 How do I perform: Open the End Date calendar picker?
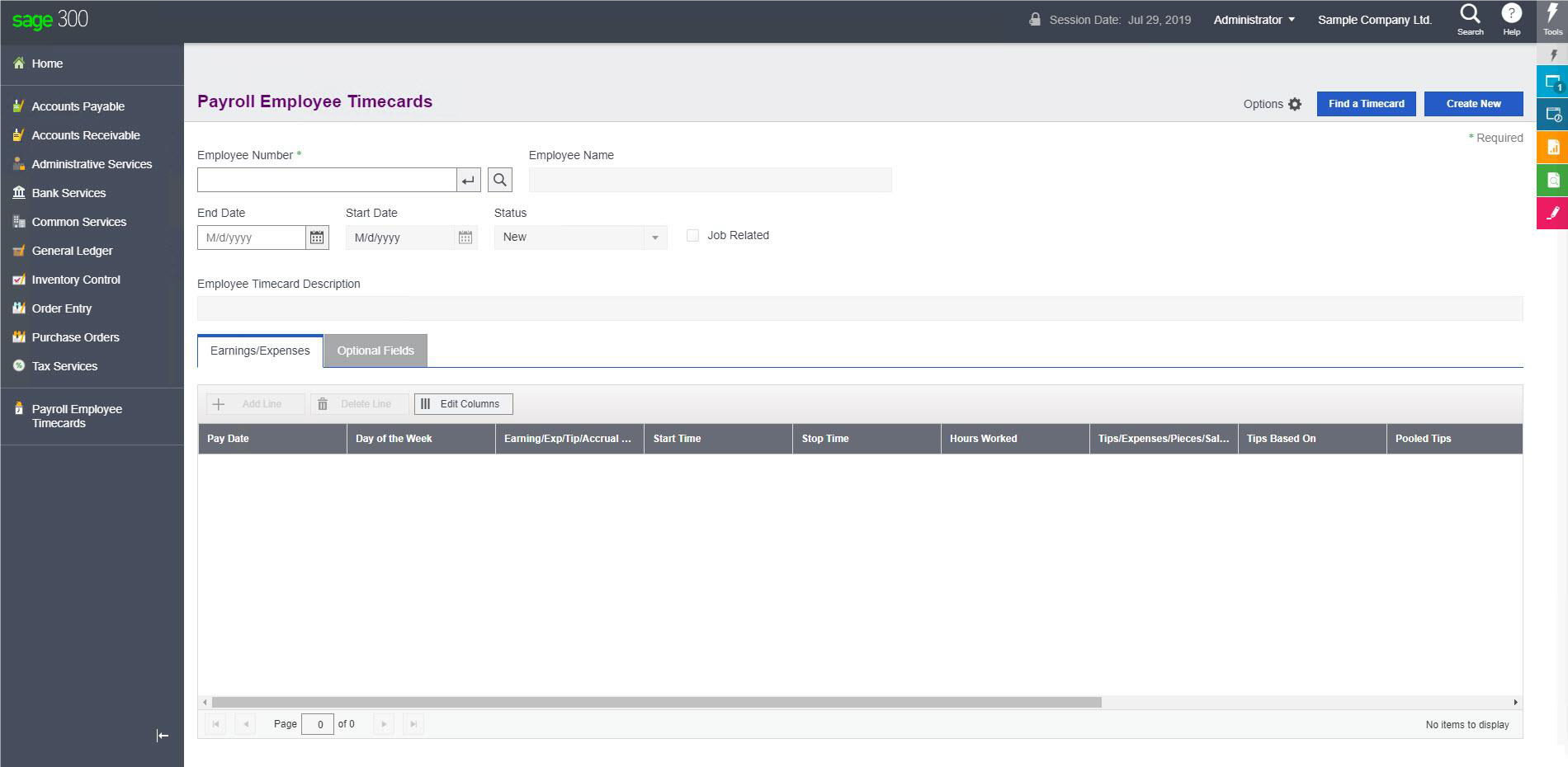tap(317, 238)
